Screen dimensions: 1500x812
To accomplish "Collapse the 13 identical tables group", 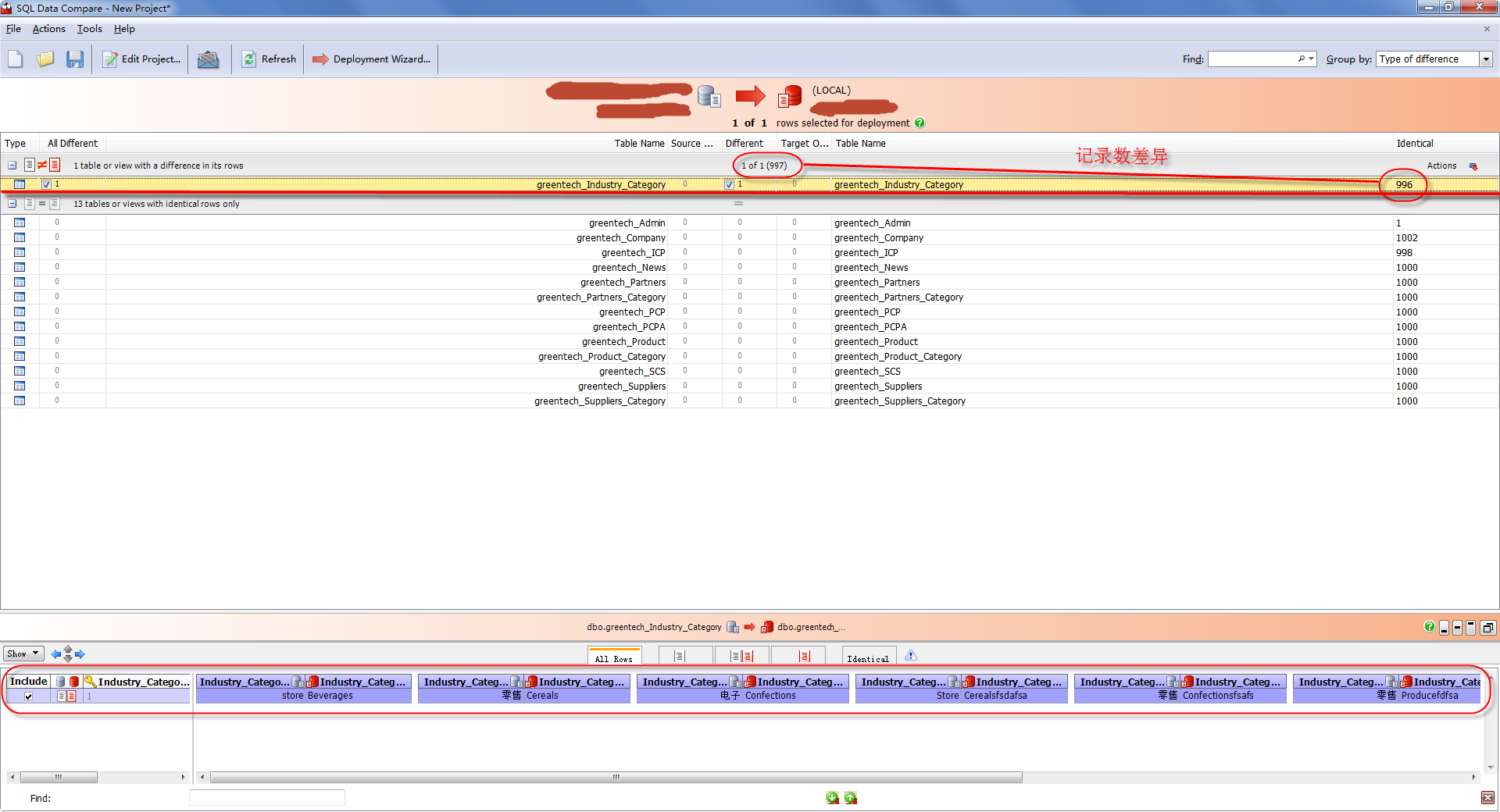I will pos(12,204).
